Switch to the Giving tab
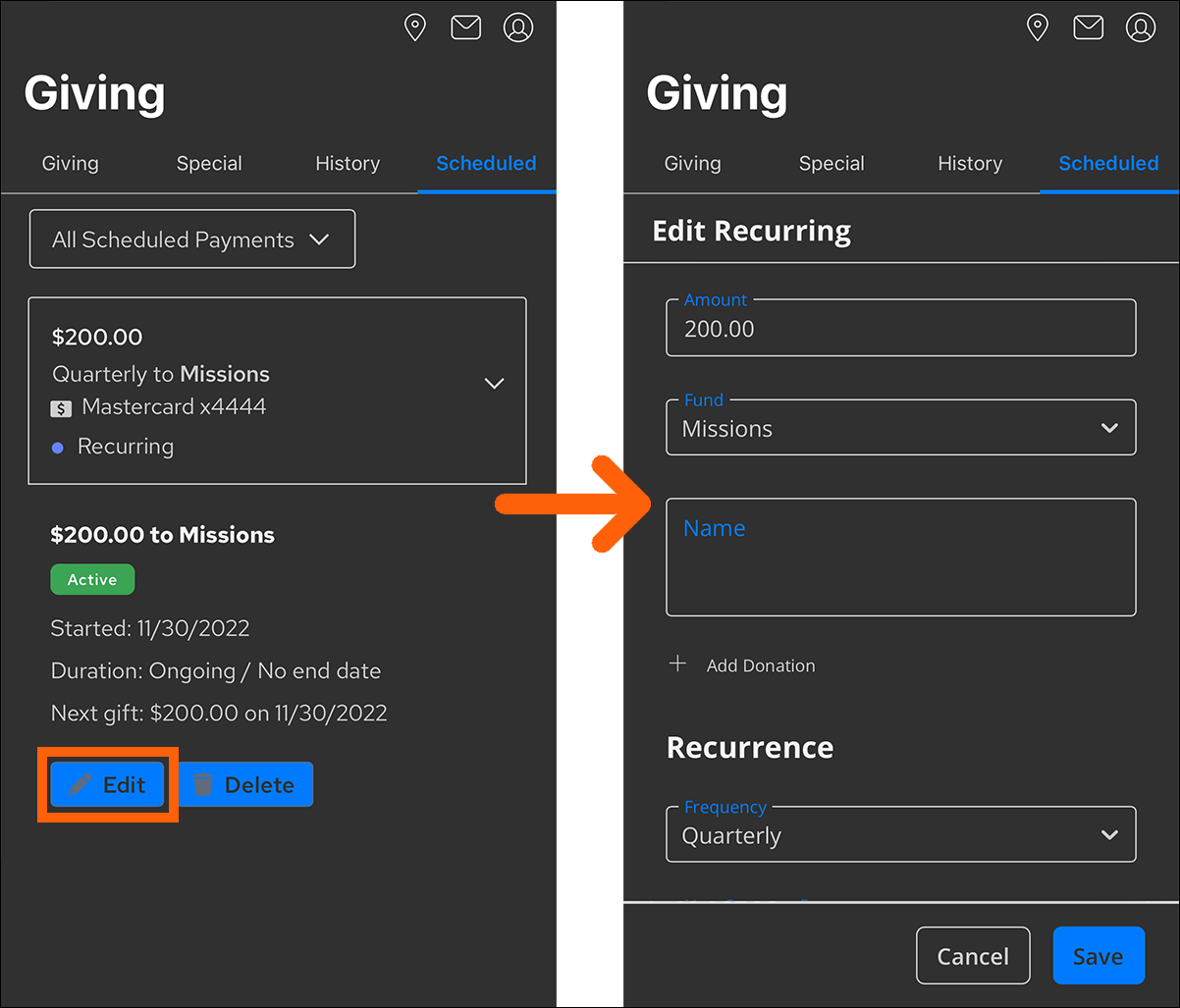The image size is (1180, 1008). coord(70,164)
